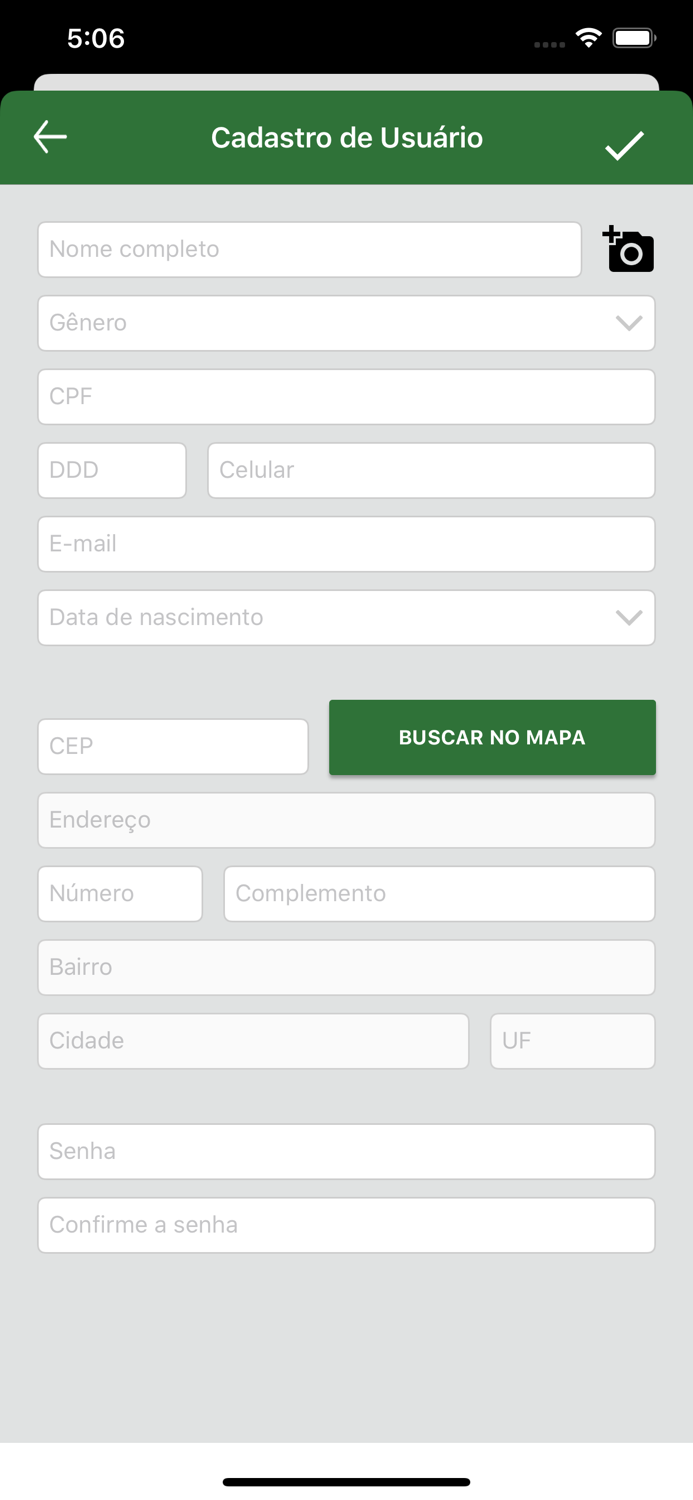Focus the E-mail input field
The width and height of the screenshot is (693, 1500).
[x=346, y=544]
